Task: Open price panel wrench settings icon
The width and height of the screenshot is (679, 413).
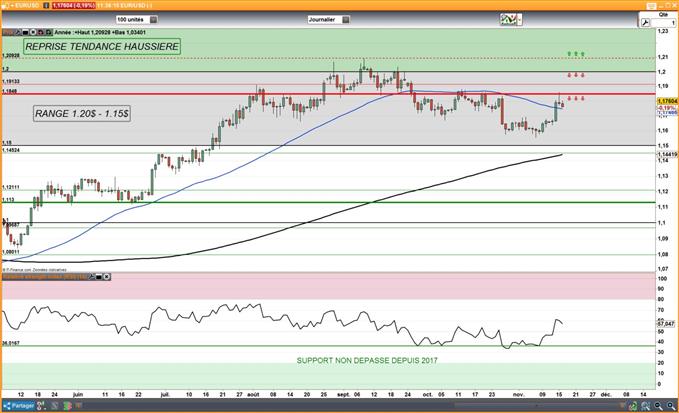Action: click(x=18, y=32)
